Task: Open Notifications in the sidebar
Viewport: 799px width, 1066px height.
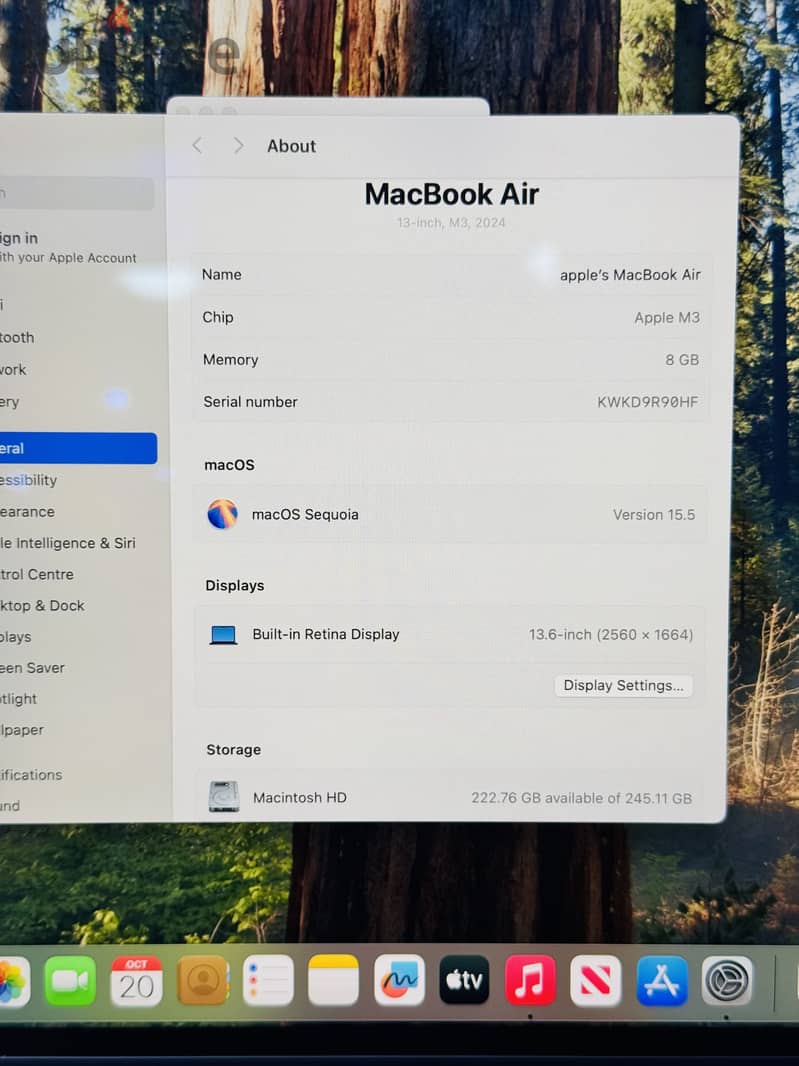Action: pos(31,774)
